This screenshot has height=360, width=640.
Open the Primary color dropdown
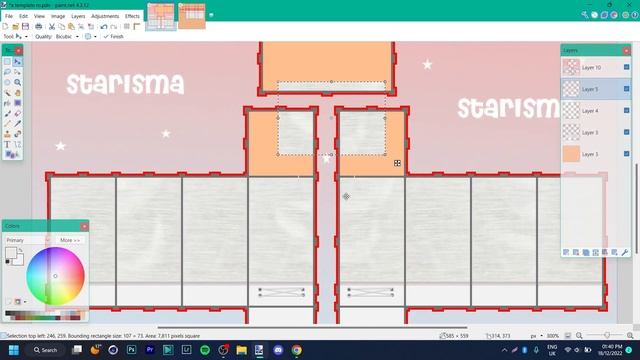[27, 240]
